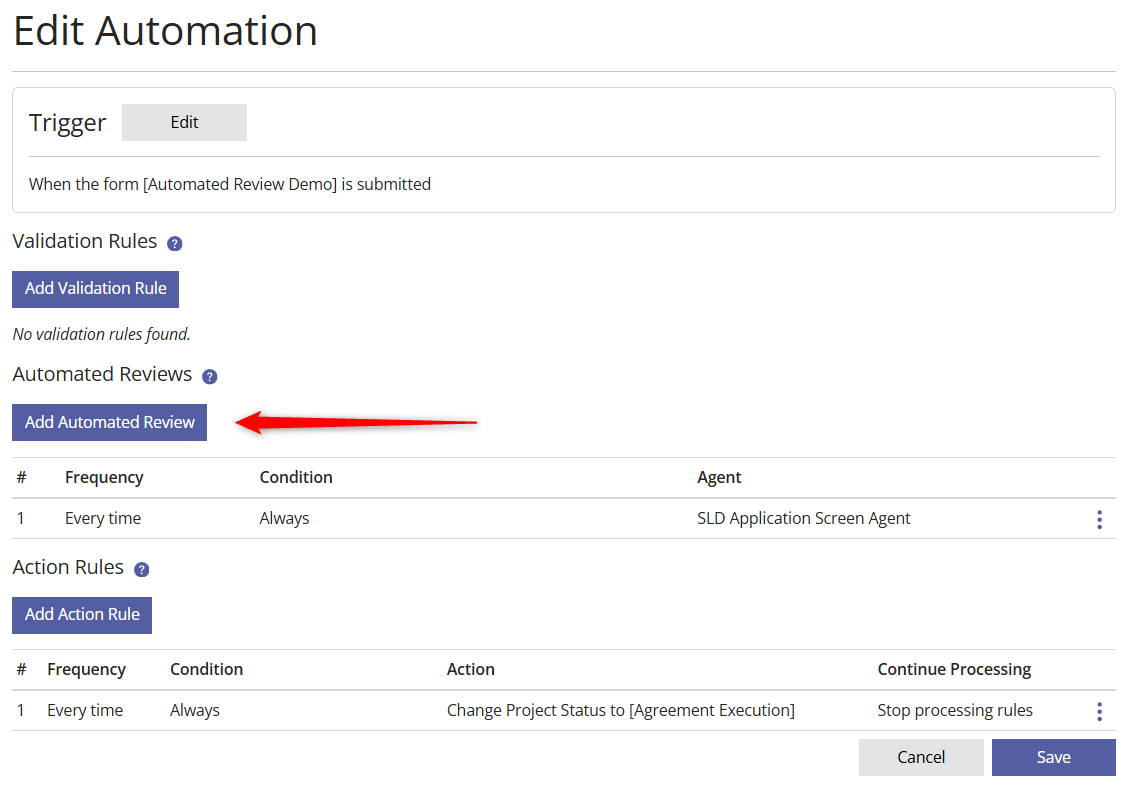Open kebab menu for SLD Application Screen Agent row

click(1099, 519)
